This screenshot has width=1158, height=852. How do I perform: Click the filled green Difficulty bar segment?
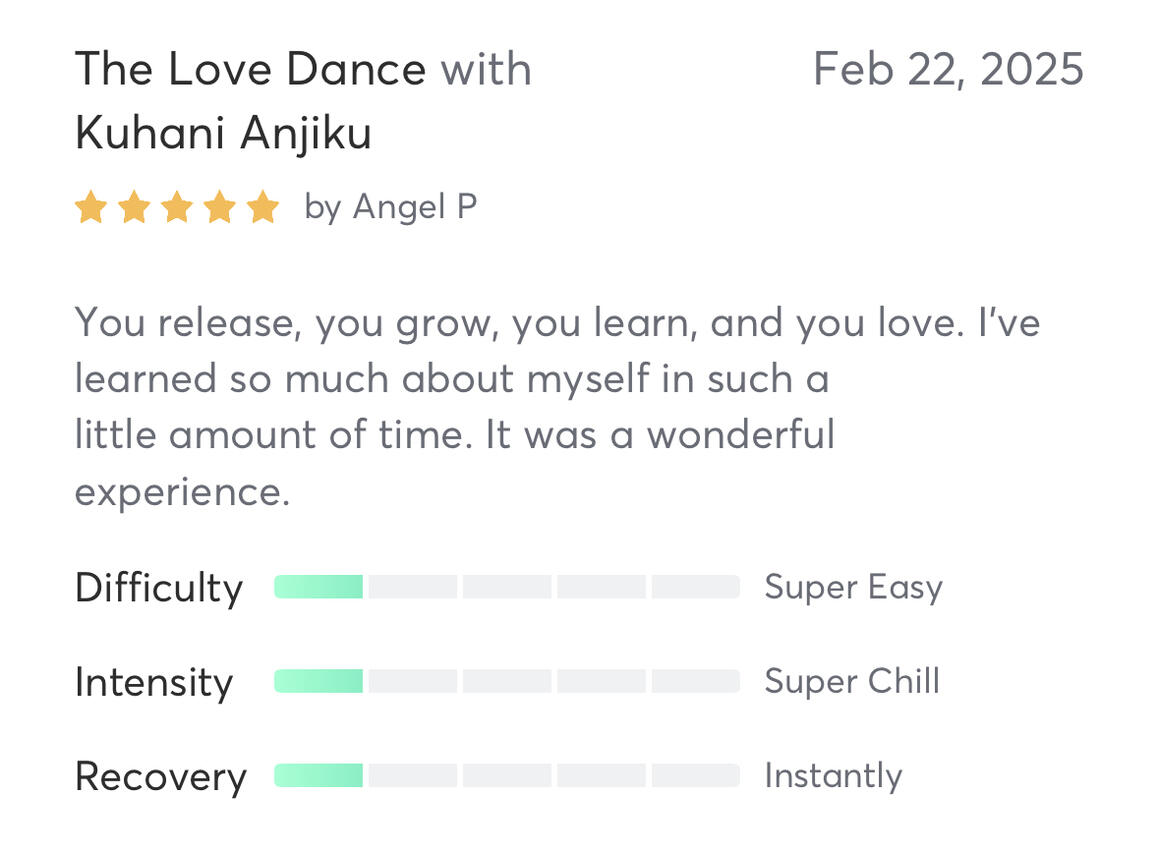(319, 587)
